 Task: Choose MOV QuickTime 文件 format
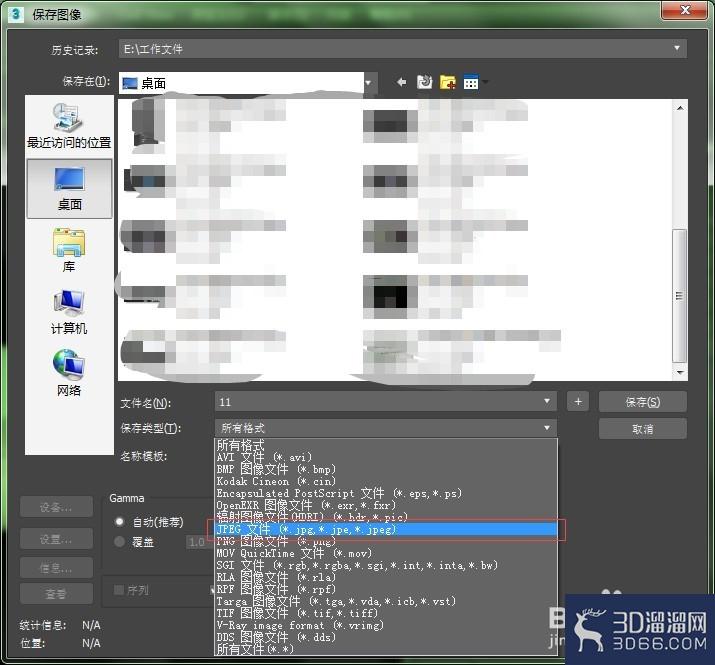(386, 553)
